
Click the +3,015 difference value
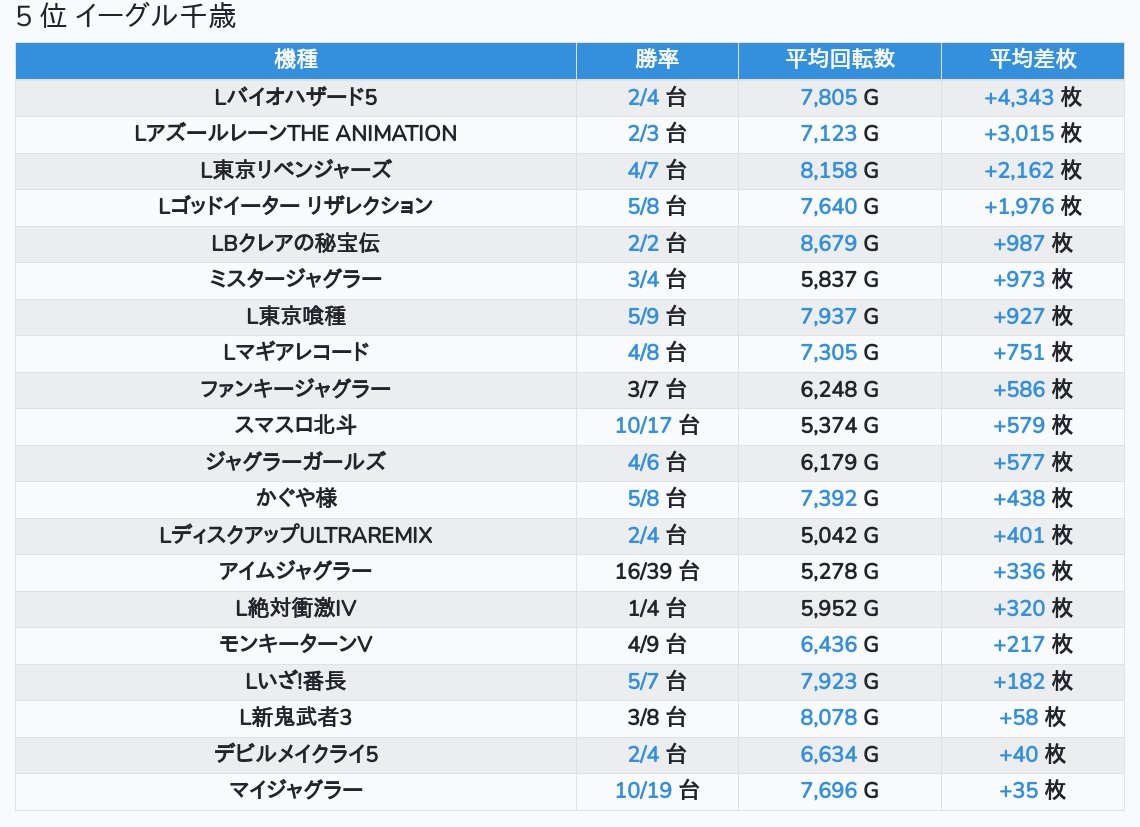coord(1019,133)
